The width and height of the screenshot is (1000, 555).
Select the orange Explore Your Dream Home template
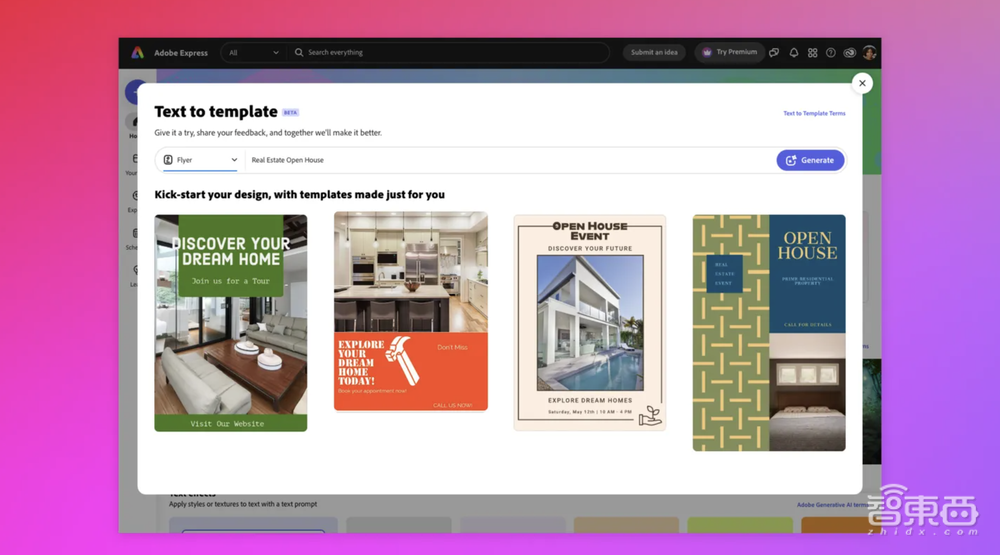(x=410, y=312)
